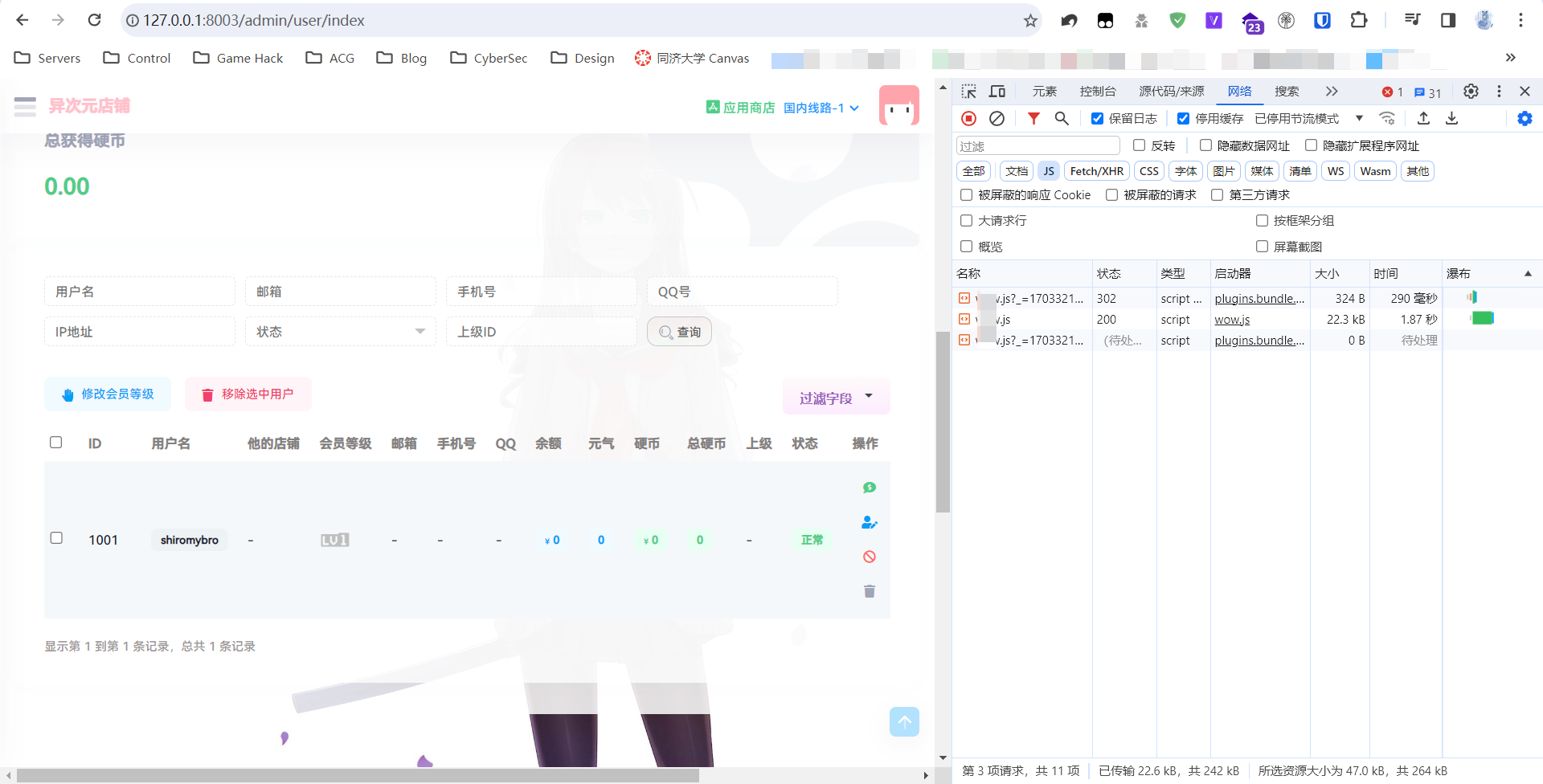1543x784 pixels.
Task: Enable hide extension URLs checkbox
Action: click(1311, 145)
